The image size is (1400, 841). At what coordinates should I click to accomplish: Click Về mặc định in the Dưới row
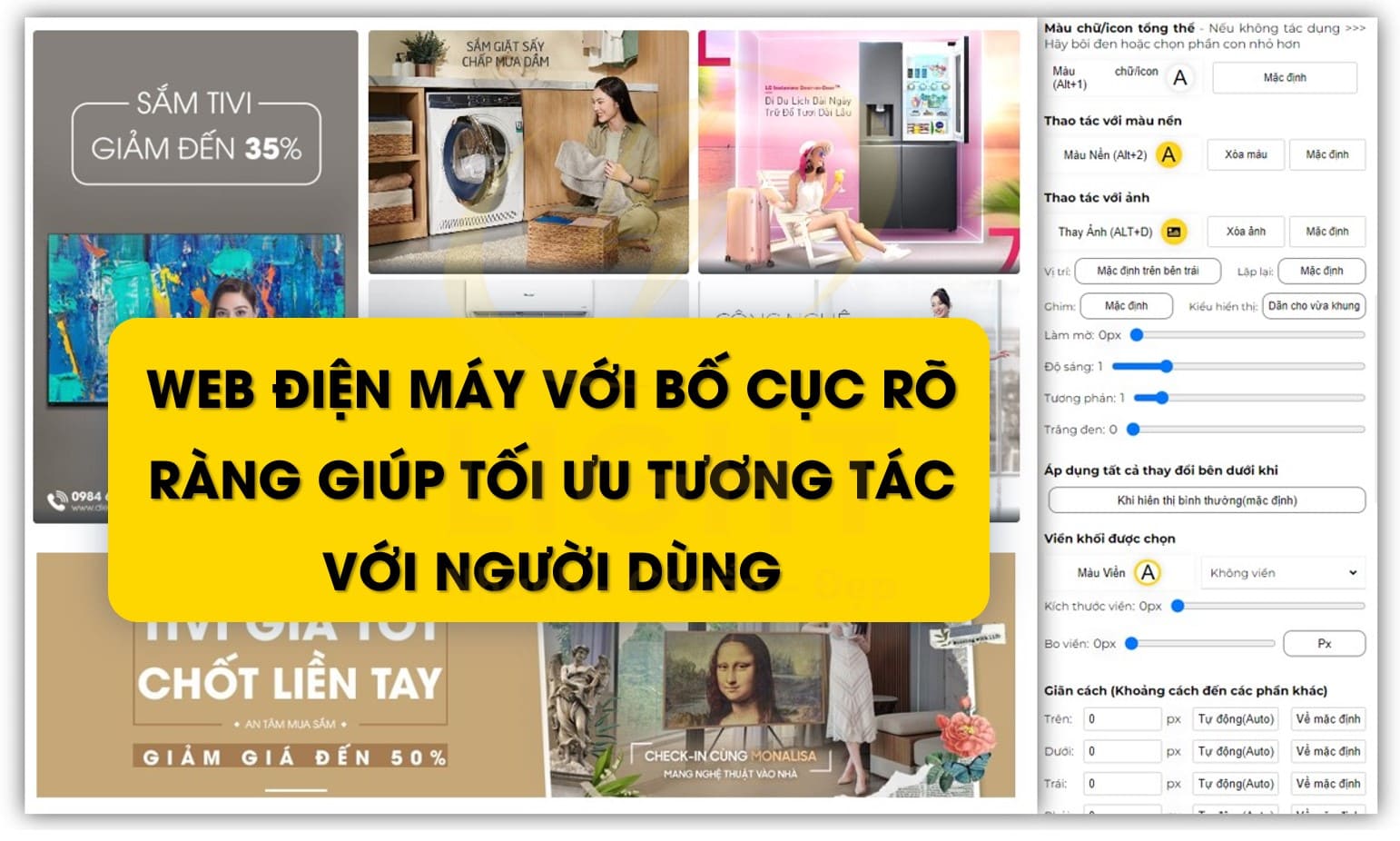pyautogui.click(x=1327, y=751)
